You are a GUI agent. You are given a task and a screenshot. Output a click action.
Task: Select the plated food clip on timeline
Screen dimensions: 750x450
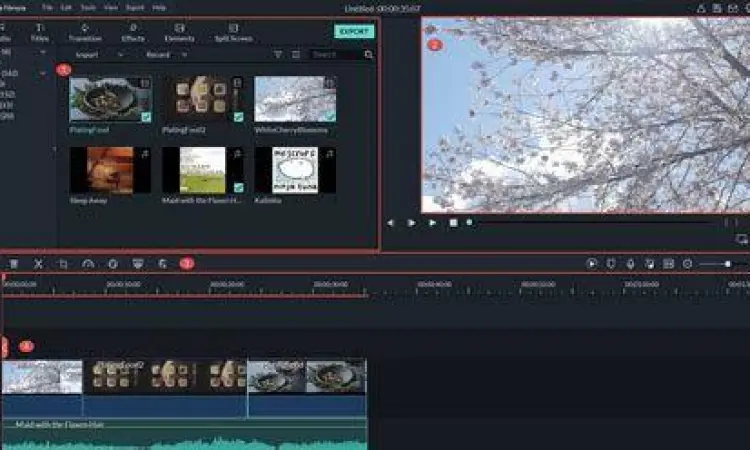click(x=307, y=389)
